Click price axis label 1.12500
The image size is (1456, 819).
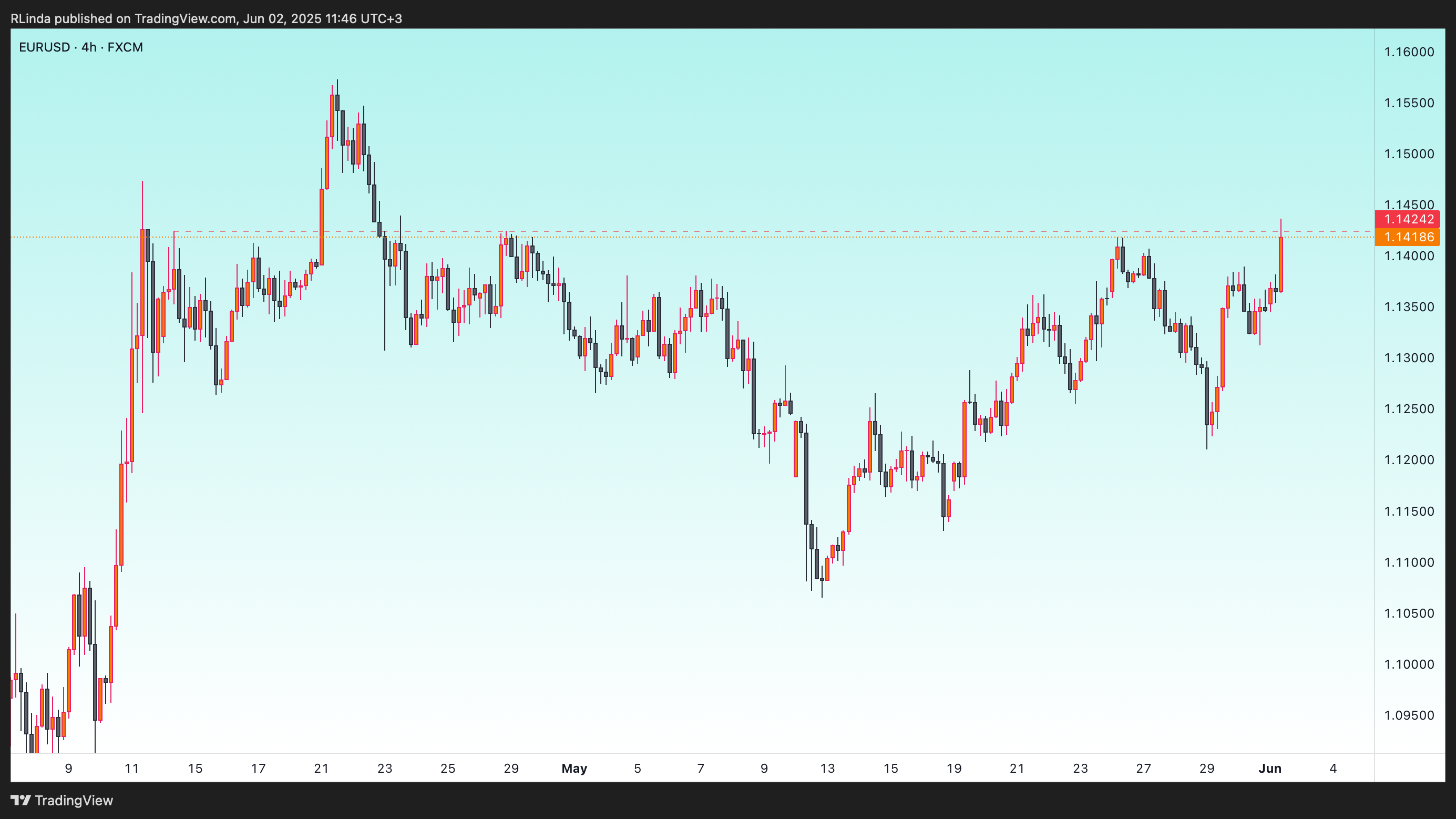1409,408
